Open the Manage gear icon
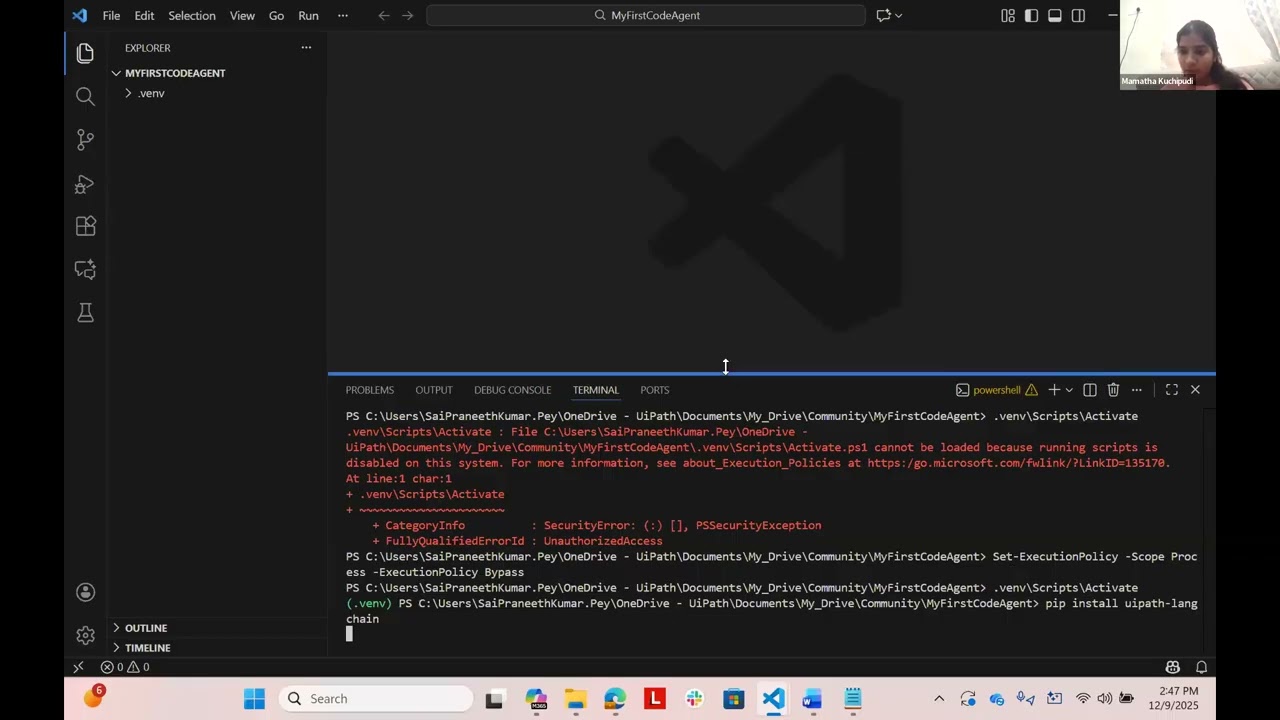 pos(85,635)
